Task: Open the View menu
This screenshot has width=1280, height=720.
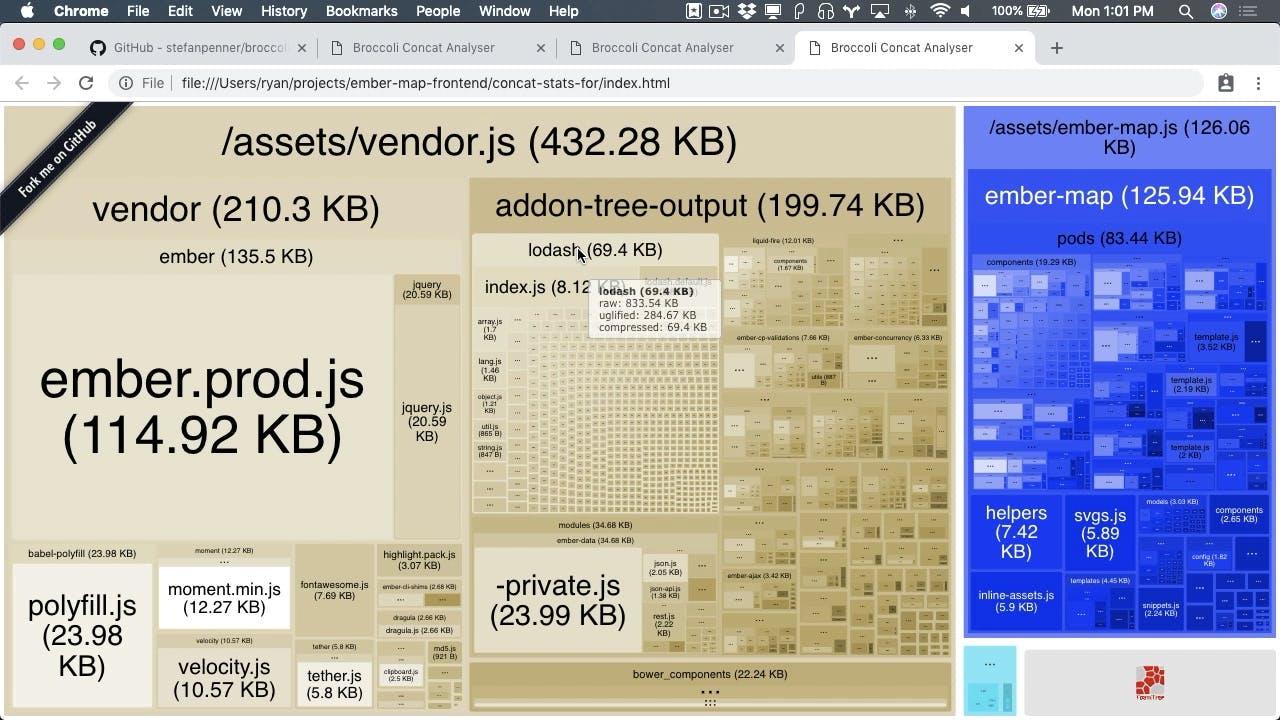Action: 226,11
